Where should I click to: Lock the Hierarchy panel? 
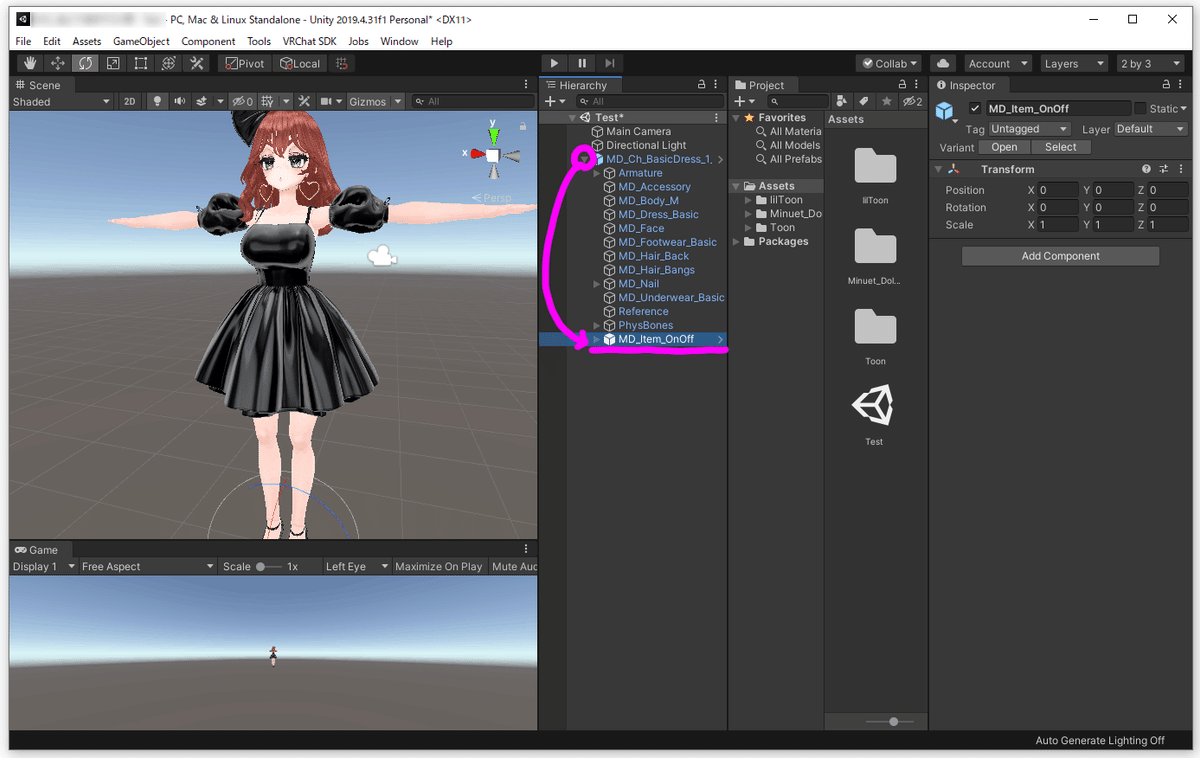pos(701,85)
